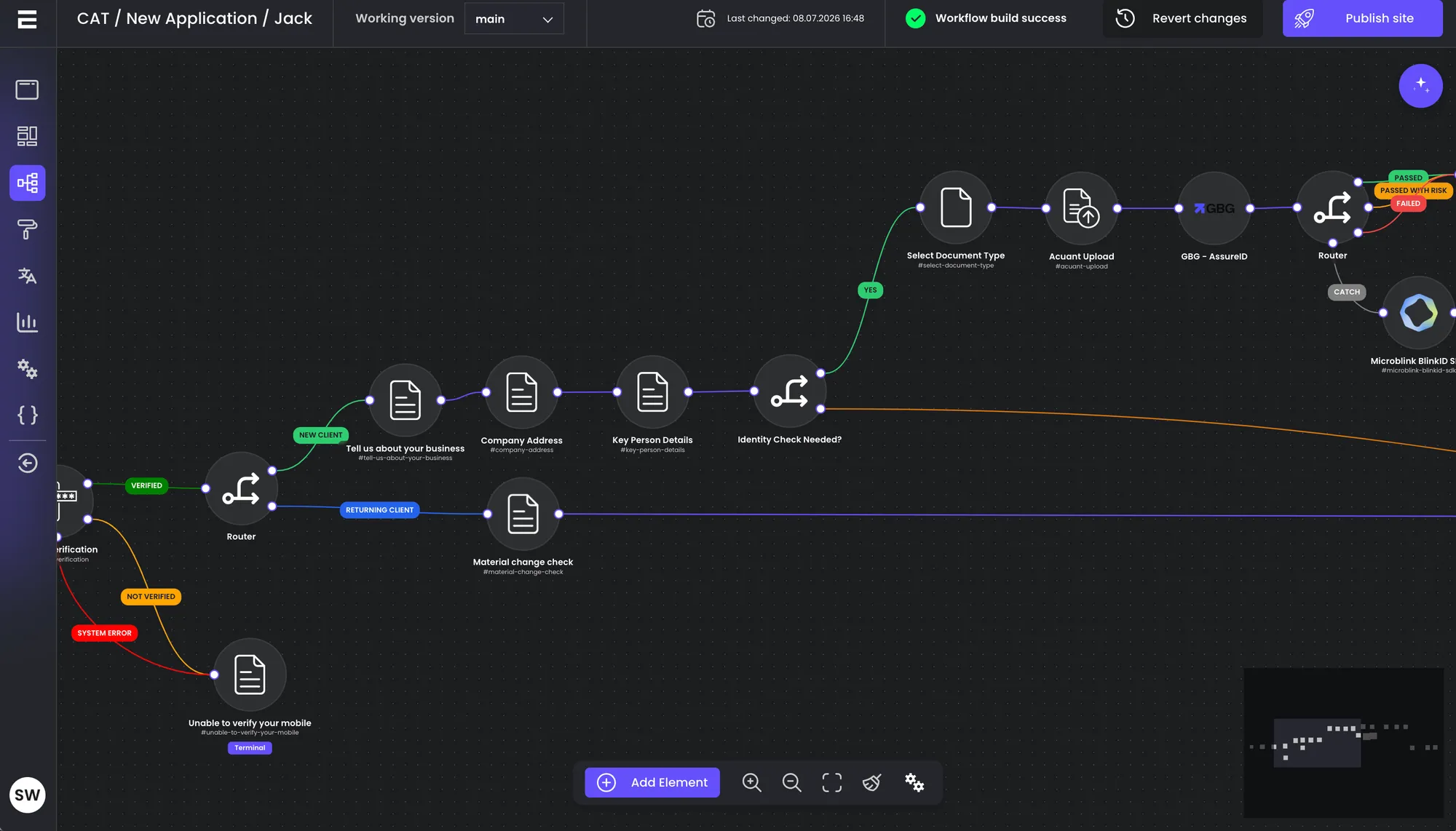Click the NEW CLIENT branch label
This screenshot has height=831, width=1456.
click(320, 435)
